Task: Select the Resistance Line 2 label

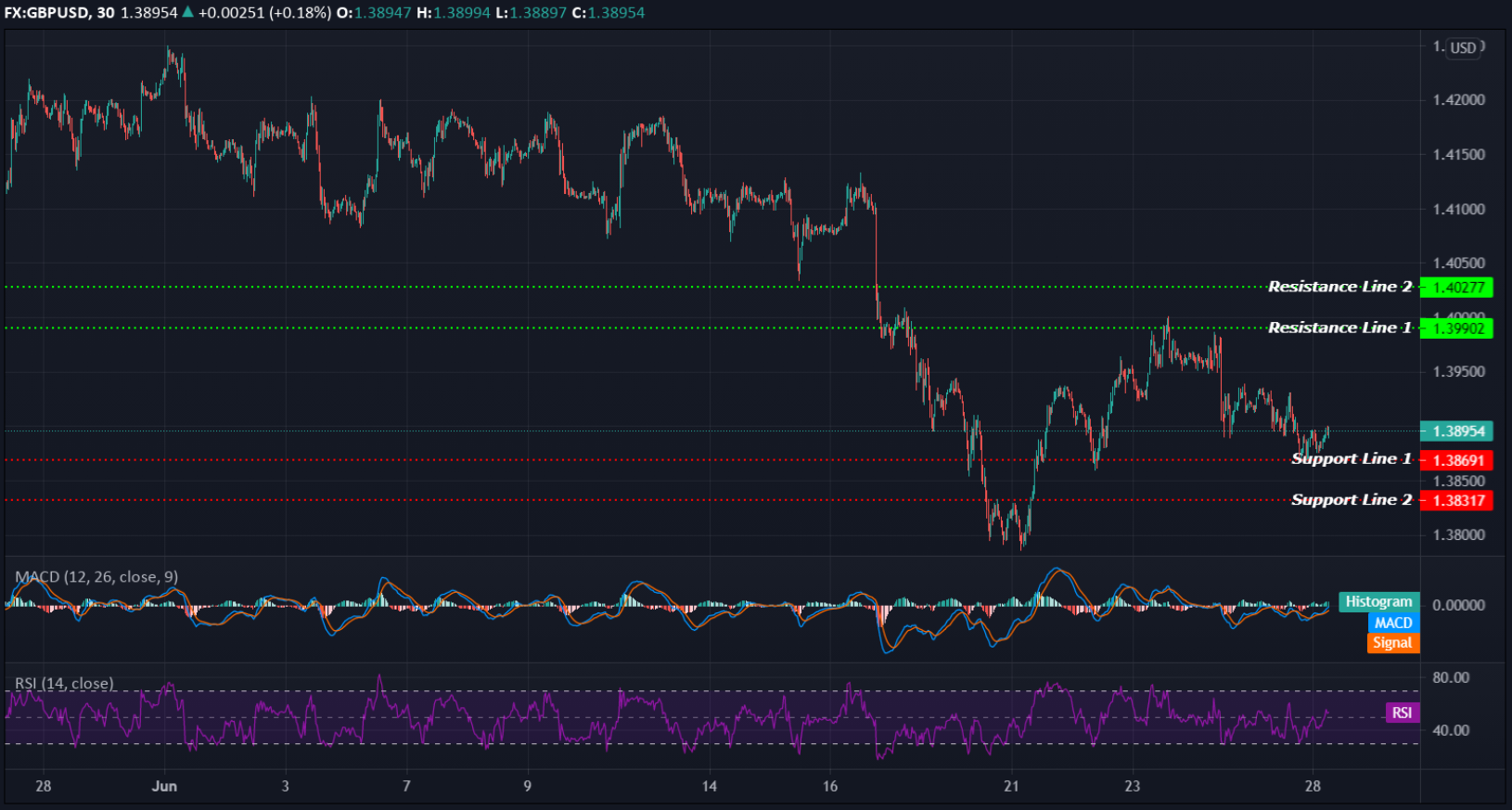Action: pos(1339,287)
